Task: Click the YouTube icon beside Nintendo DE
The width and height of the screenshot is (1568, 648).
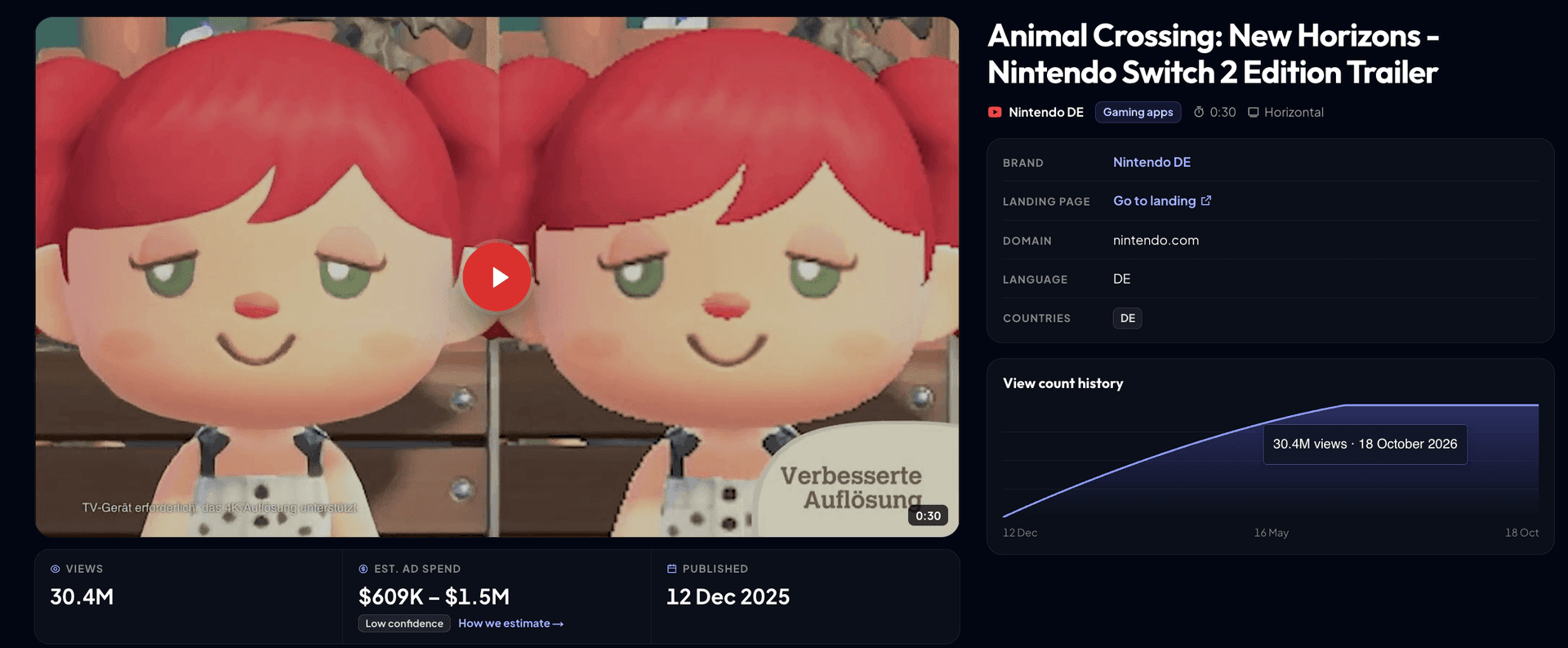Action: tap(995, 112)
